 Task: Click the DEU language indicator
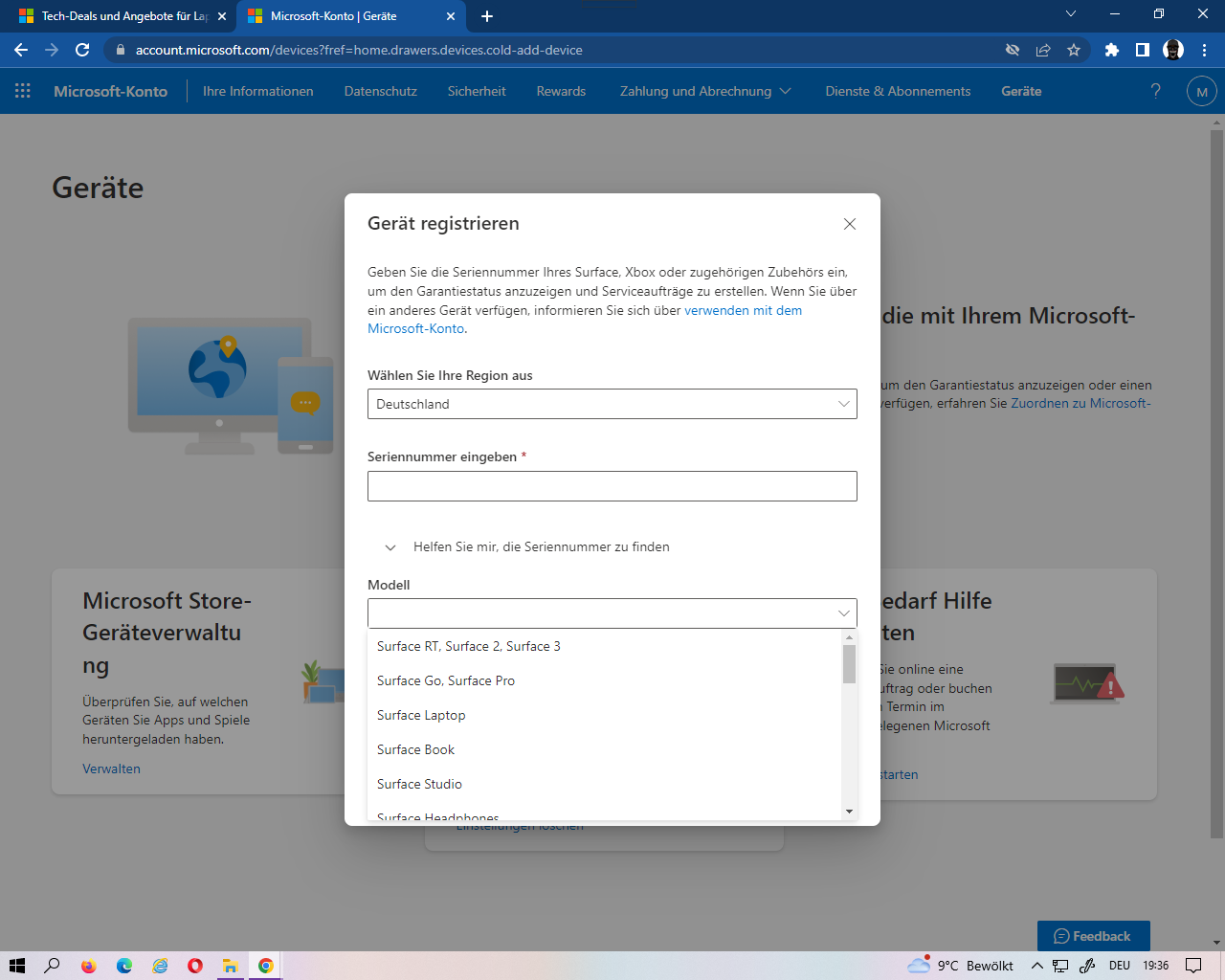(x=1120, y=966)
